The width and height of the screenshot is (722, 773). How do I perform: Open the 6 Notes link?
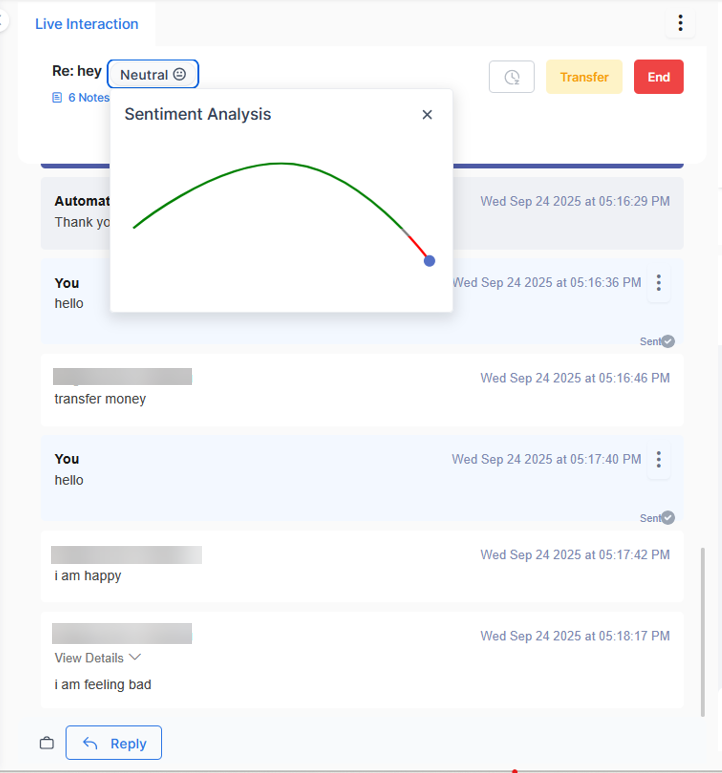(88, 98)
